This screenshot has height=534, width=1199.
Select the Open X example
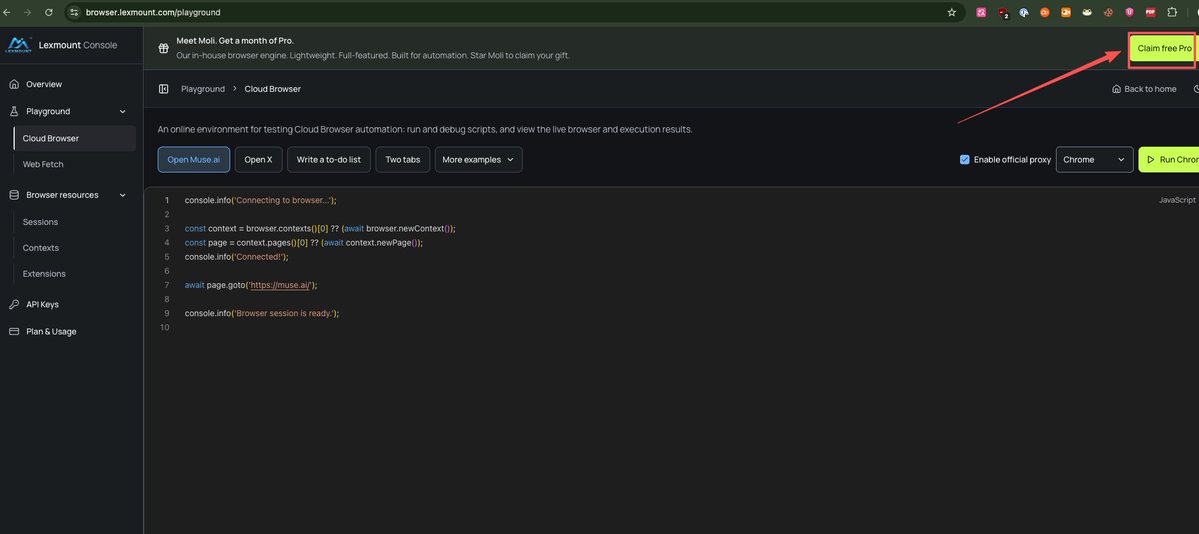[258, 160]
